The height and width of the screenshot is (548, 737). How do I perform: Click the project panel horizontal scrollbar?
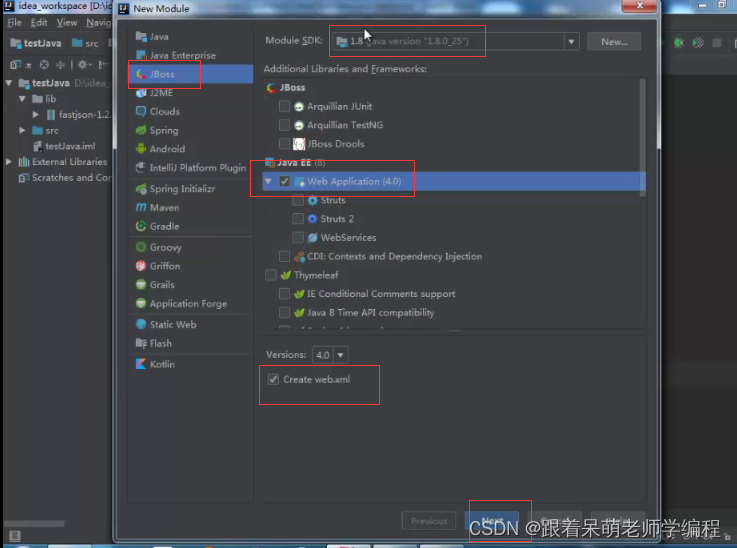point(34,523)
